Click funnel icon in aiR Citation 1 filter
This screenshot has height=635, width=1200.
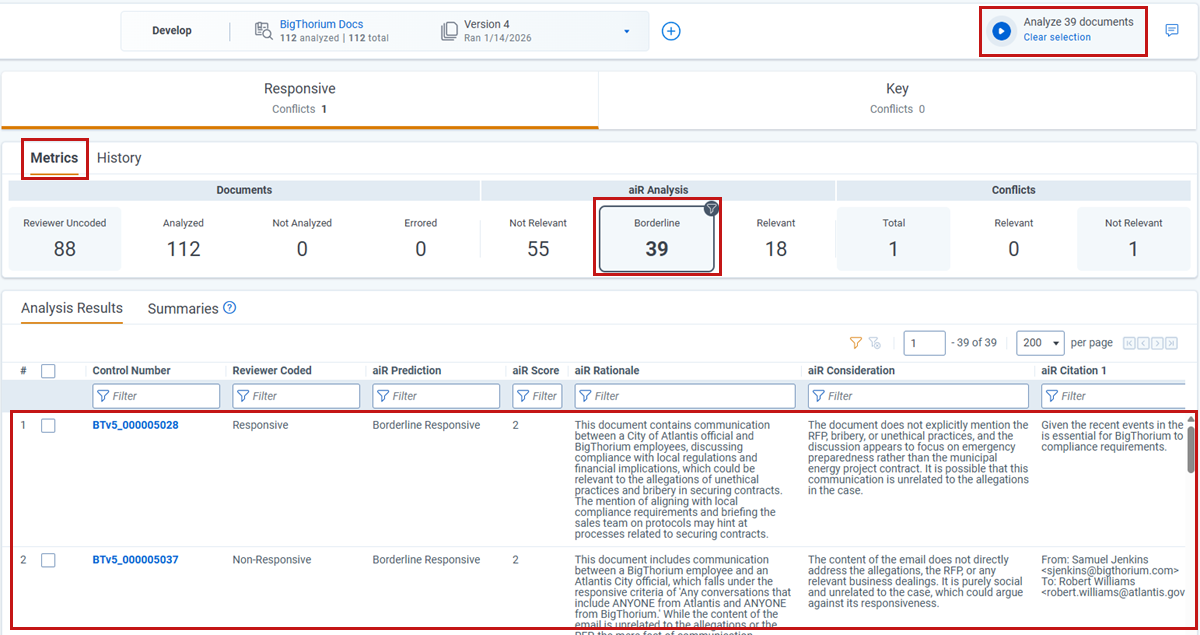[x=1052, y=396]
